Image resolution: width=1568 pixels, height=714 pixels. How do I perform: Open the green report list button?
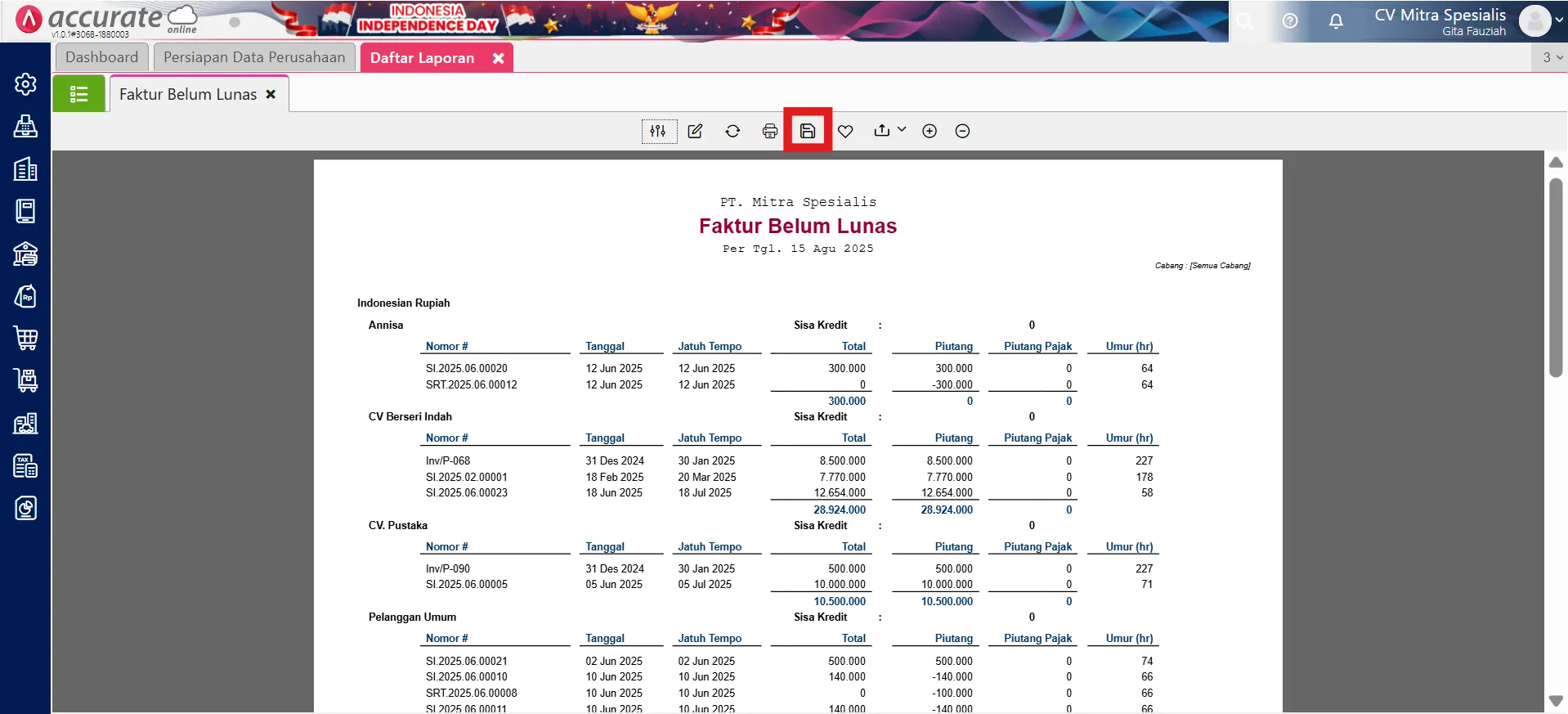tap(78, 94)
